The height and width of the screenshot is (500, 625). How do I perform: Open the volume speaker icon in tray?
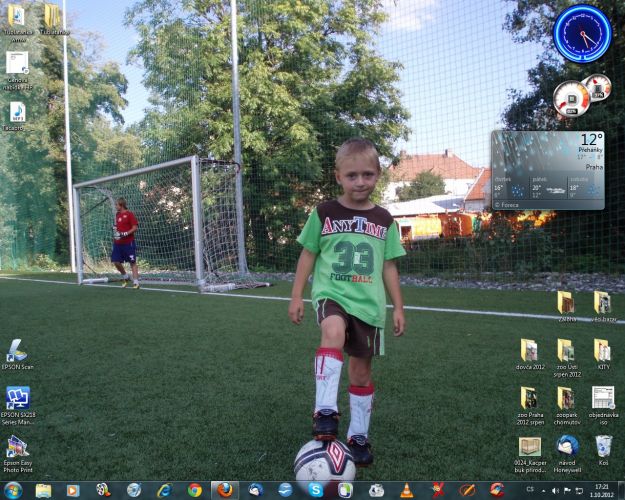click(555, 491)
